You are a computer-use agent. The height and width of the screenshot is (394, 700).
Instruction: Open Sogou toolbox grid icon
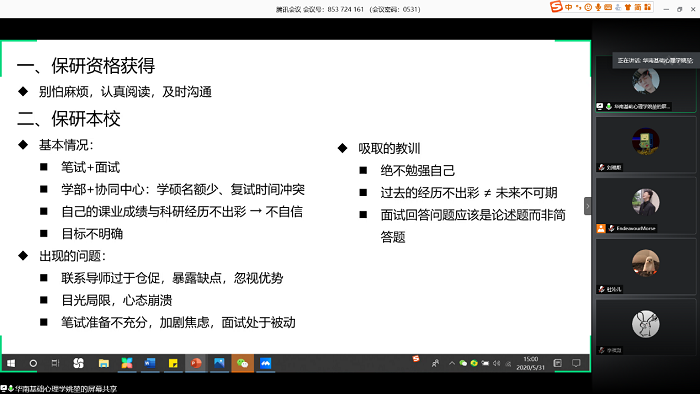point(647,7)
